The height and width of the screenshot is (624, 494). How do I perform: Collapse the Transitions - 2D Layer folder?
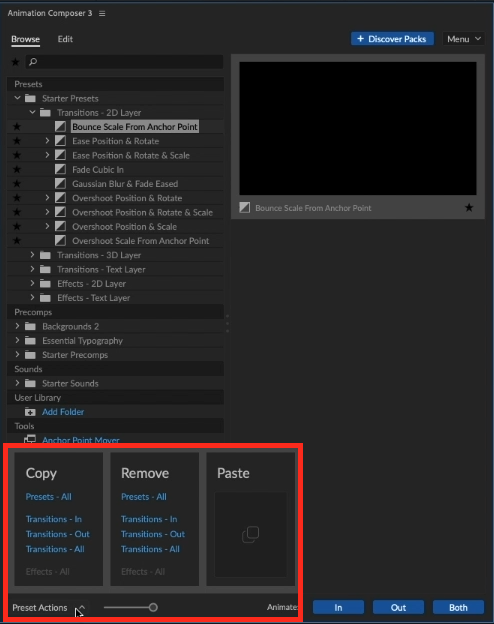click(x=32, y=112)
